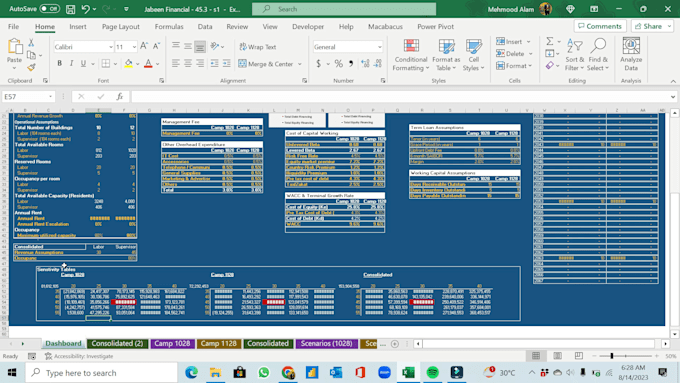Open the Macabacus ribbon tab

[x=385, y=26]
